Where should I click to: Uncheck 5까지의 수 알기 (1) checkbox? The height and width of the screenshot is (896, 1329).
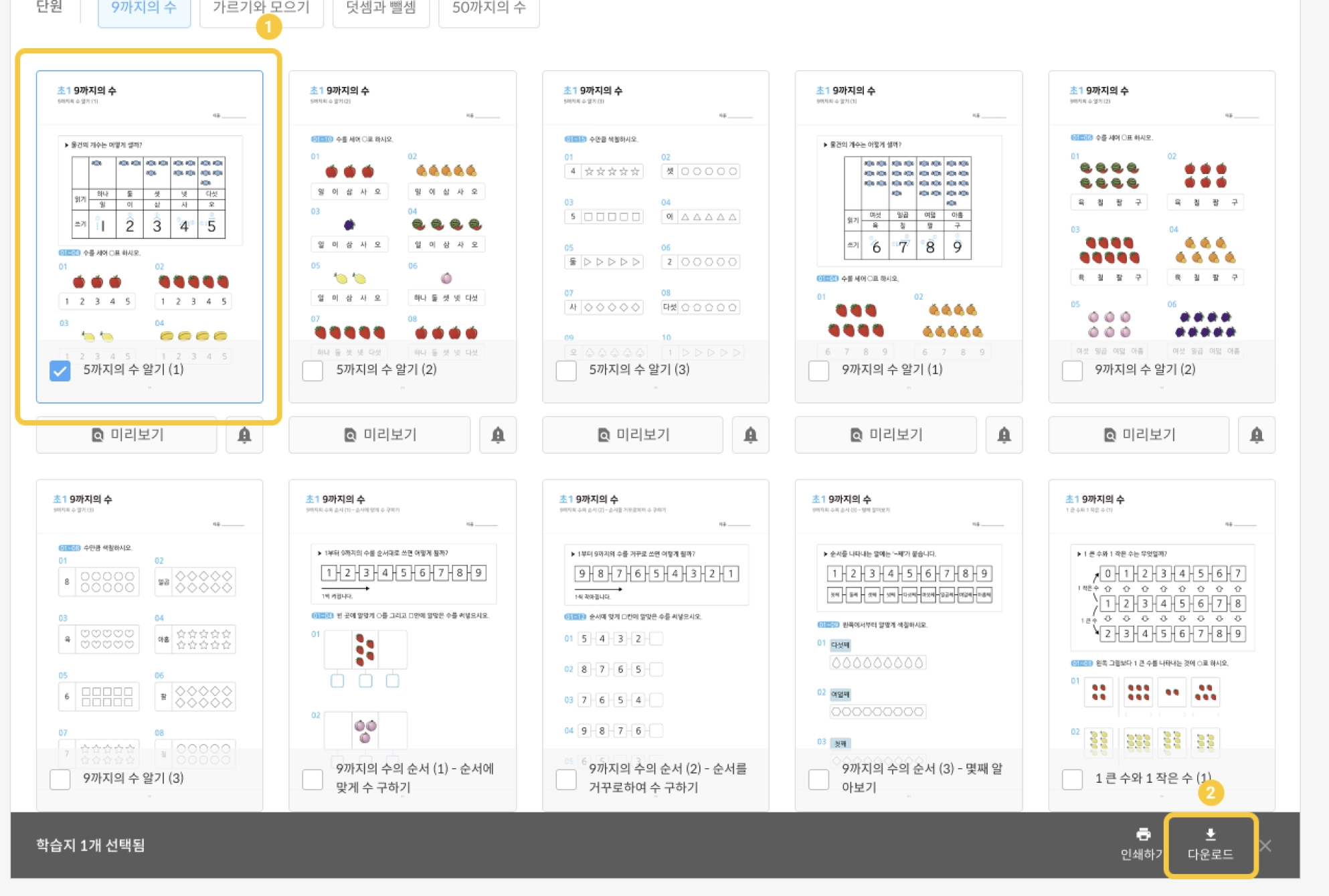click(x=60, y=371)
